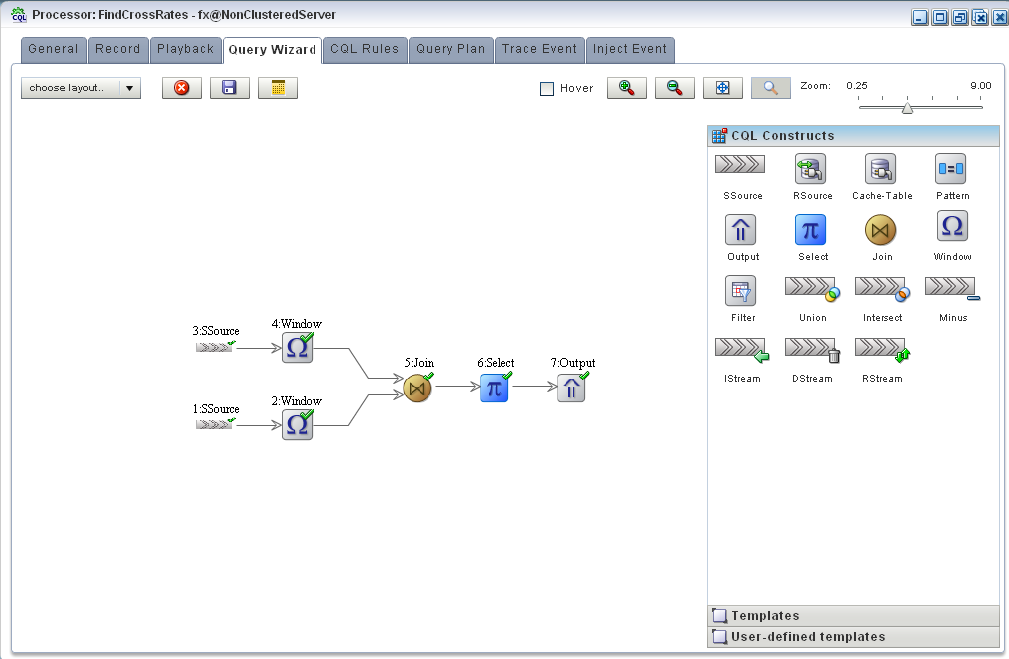This screenshot has height=659, width=1009.
Task: Choose the Window (omega) construct in palette
Action: coord(952,226)
